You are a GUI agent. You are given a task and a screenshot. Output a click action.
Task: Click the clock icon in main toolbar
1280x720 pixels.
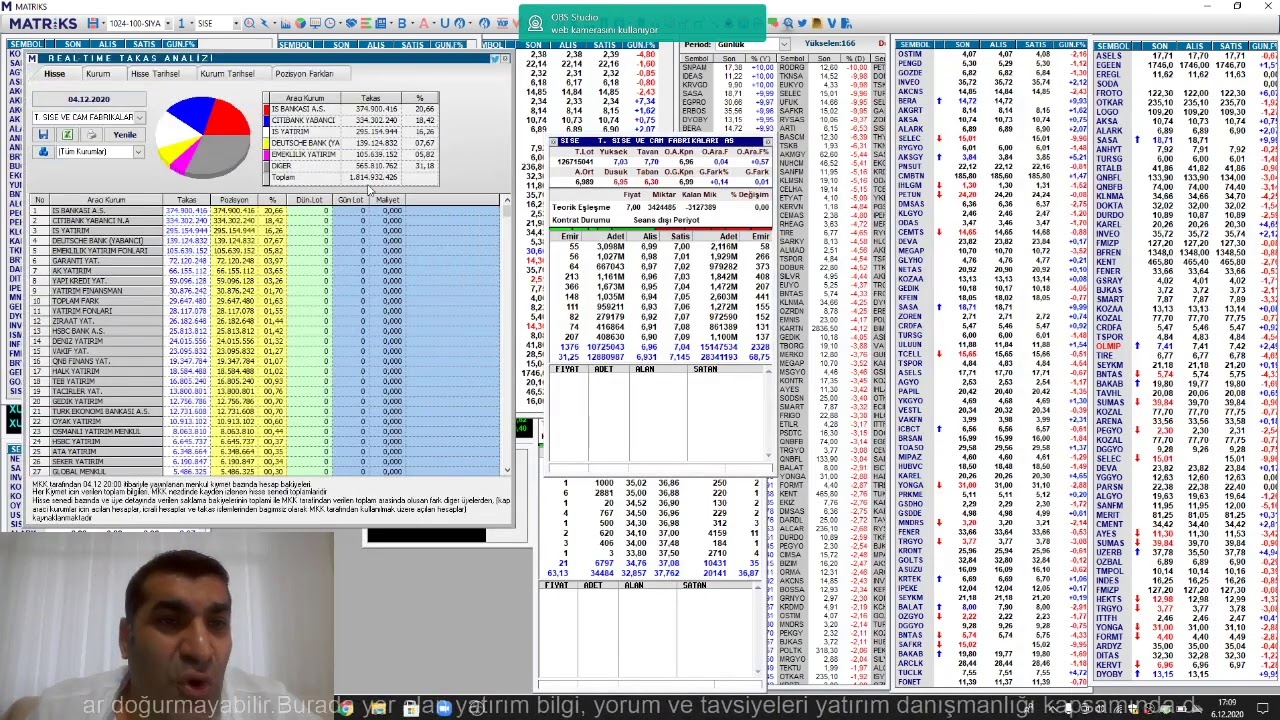[x=330, y=23]
